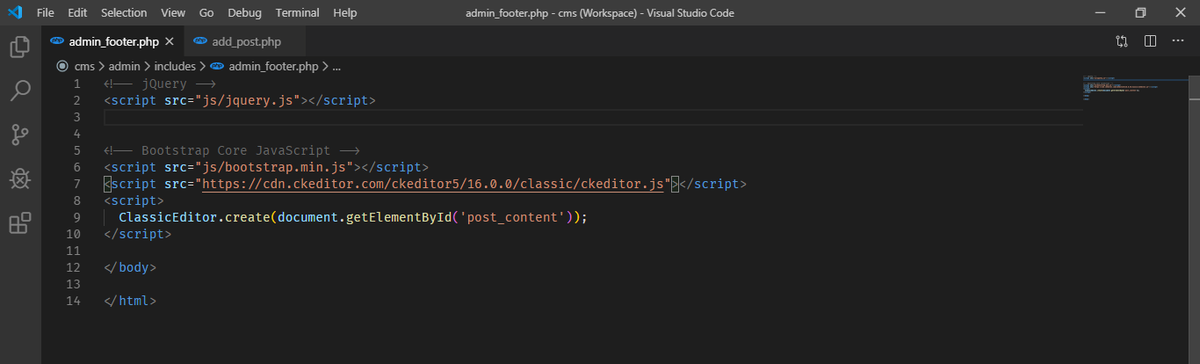Image resolution: width=1200 pixels, height=364 pixels.
Task: Open the File menu
Action: pyautogui.click(x=45, y=13)
